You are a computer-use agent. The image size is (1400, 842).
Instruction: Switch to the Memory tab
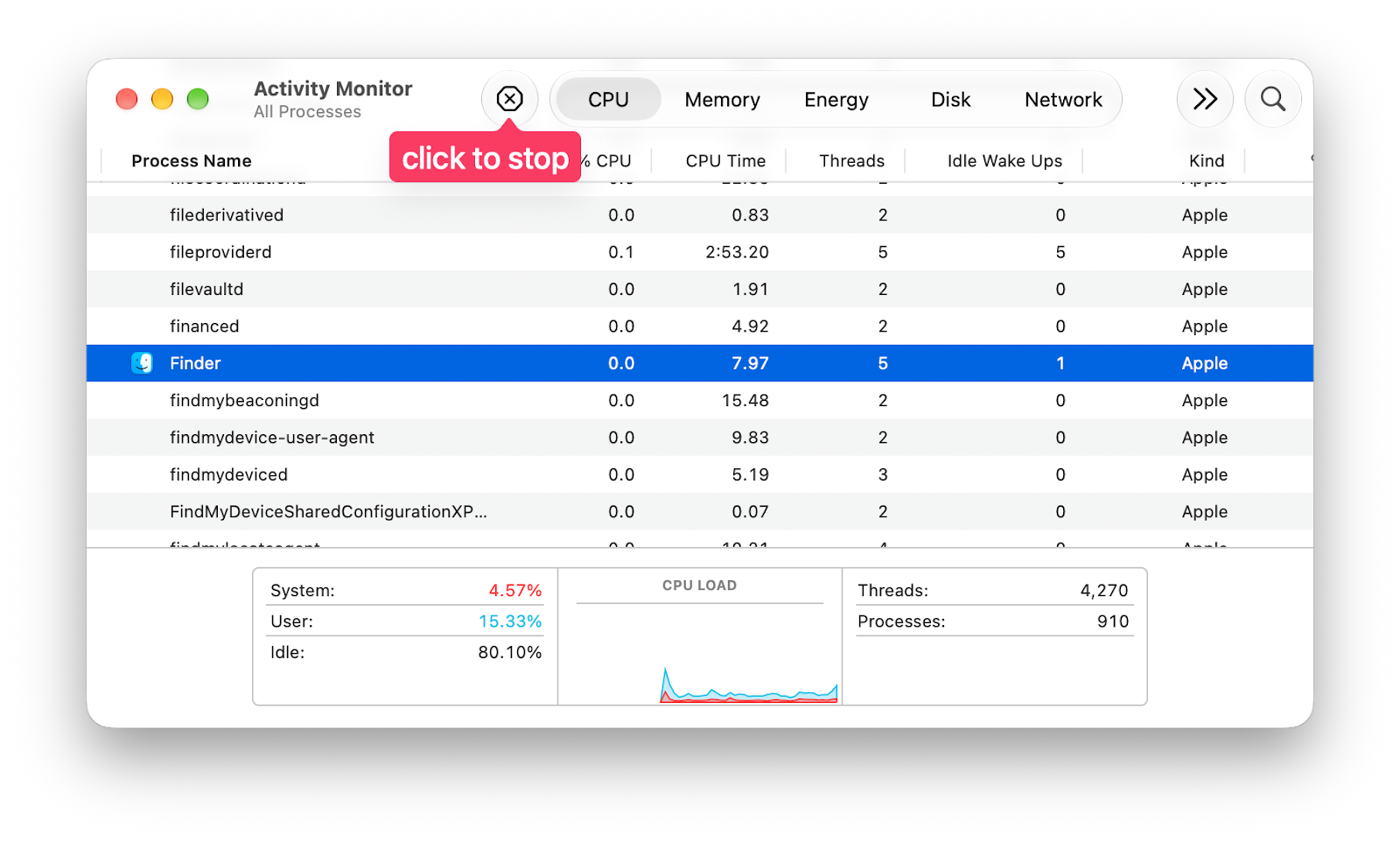point(722,100)
